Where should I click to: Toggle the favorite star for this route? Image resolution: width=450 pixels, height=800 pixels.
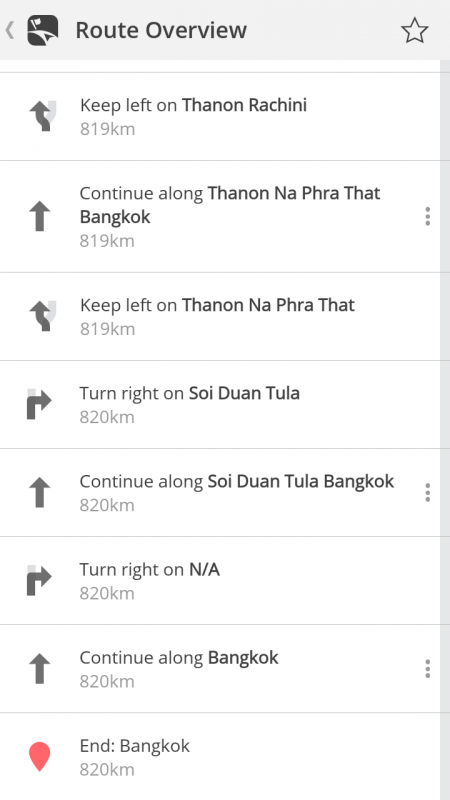414,31
